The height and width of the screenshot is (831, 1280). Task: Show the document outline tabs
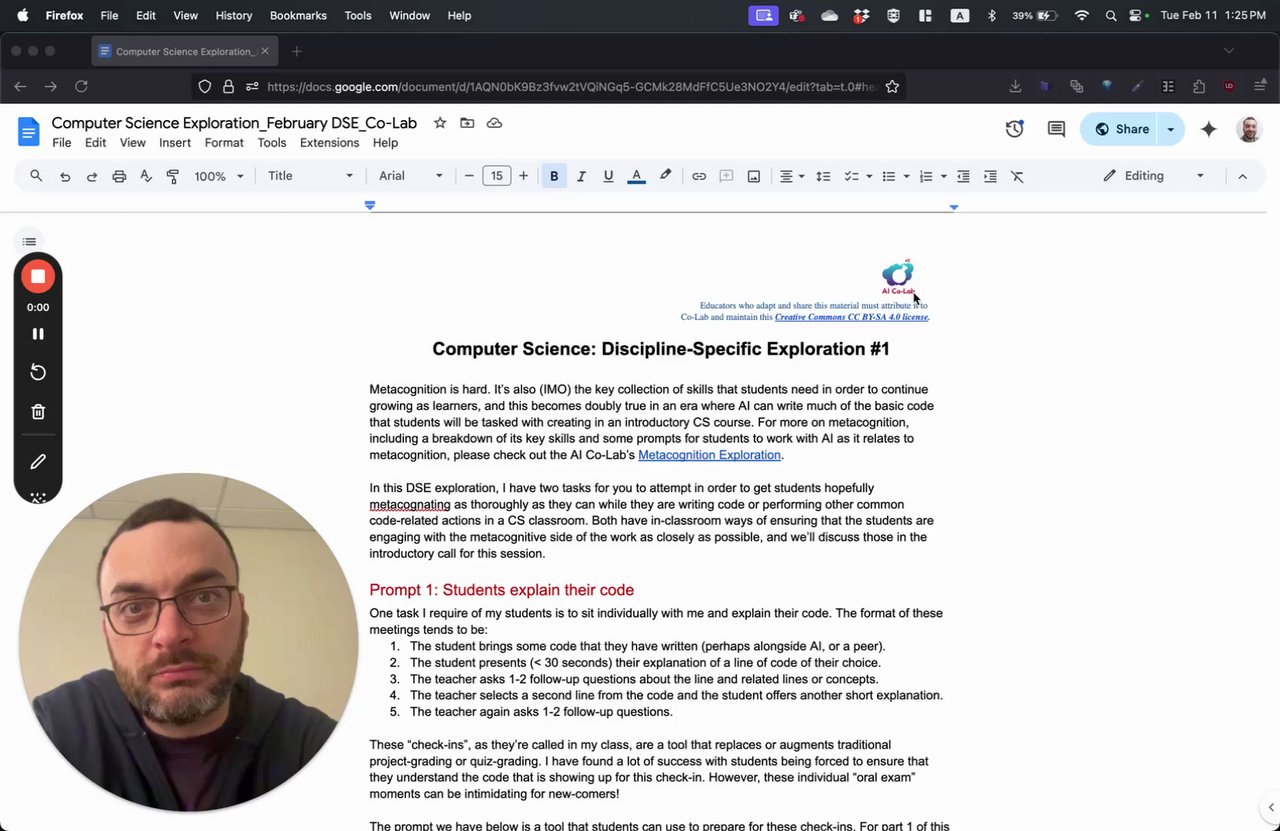tap(29, 242)
